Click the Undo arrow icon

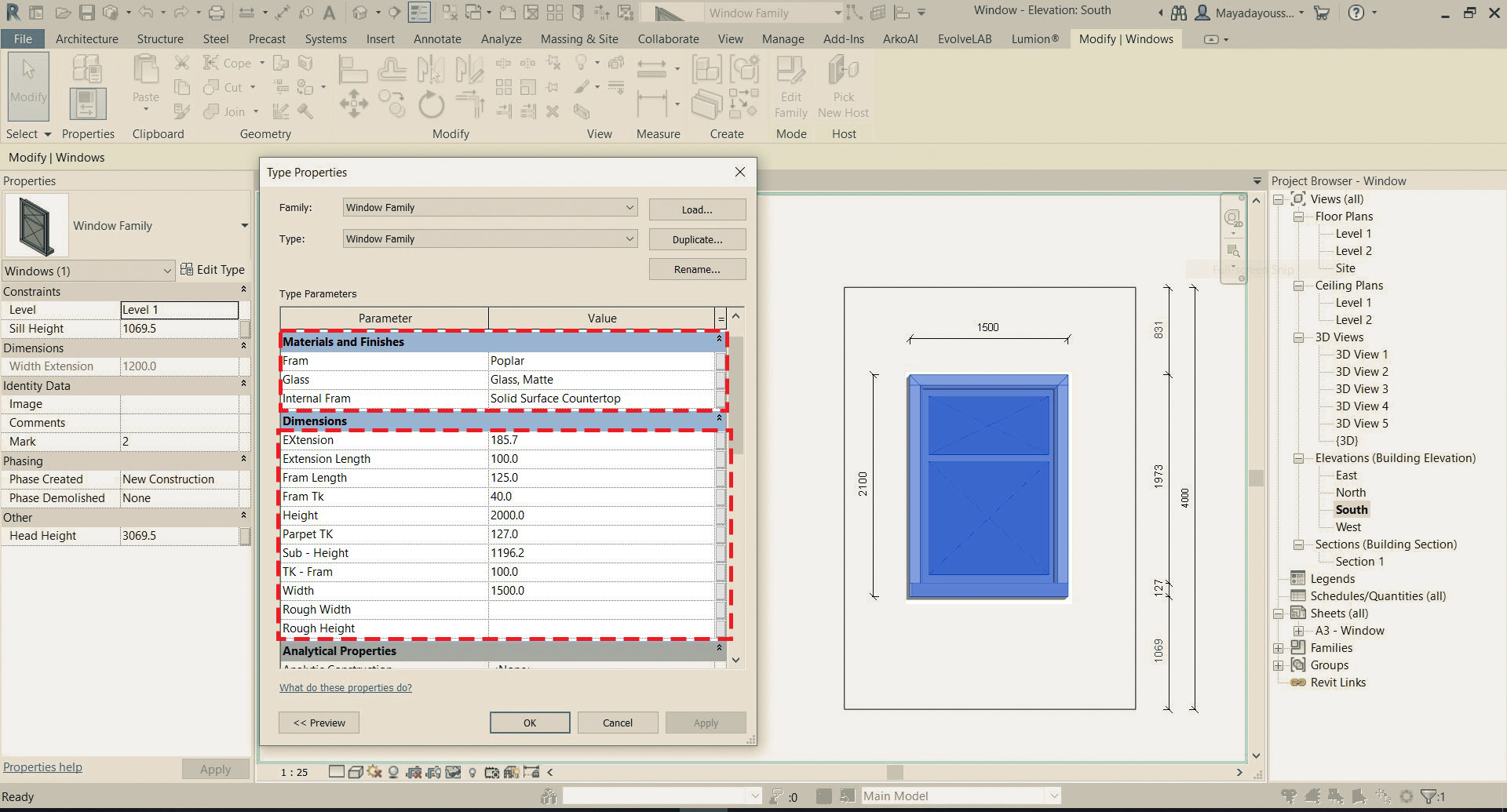(x=145, y=13)
